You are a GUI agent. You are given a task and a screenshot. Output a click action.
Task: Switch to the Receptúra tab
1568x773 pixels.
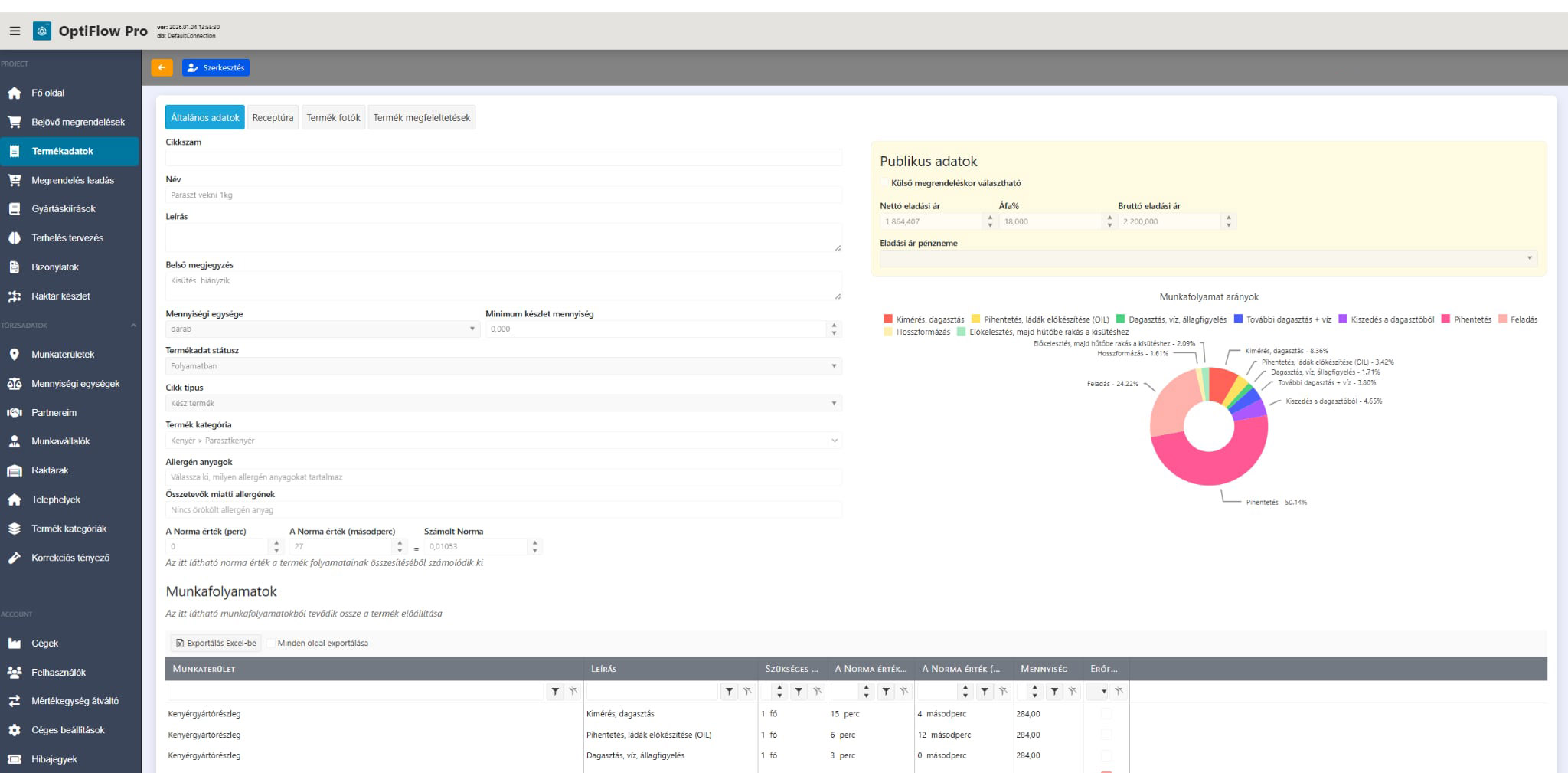pos(273,118)
